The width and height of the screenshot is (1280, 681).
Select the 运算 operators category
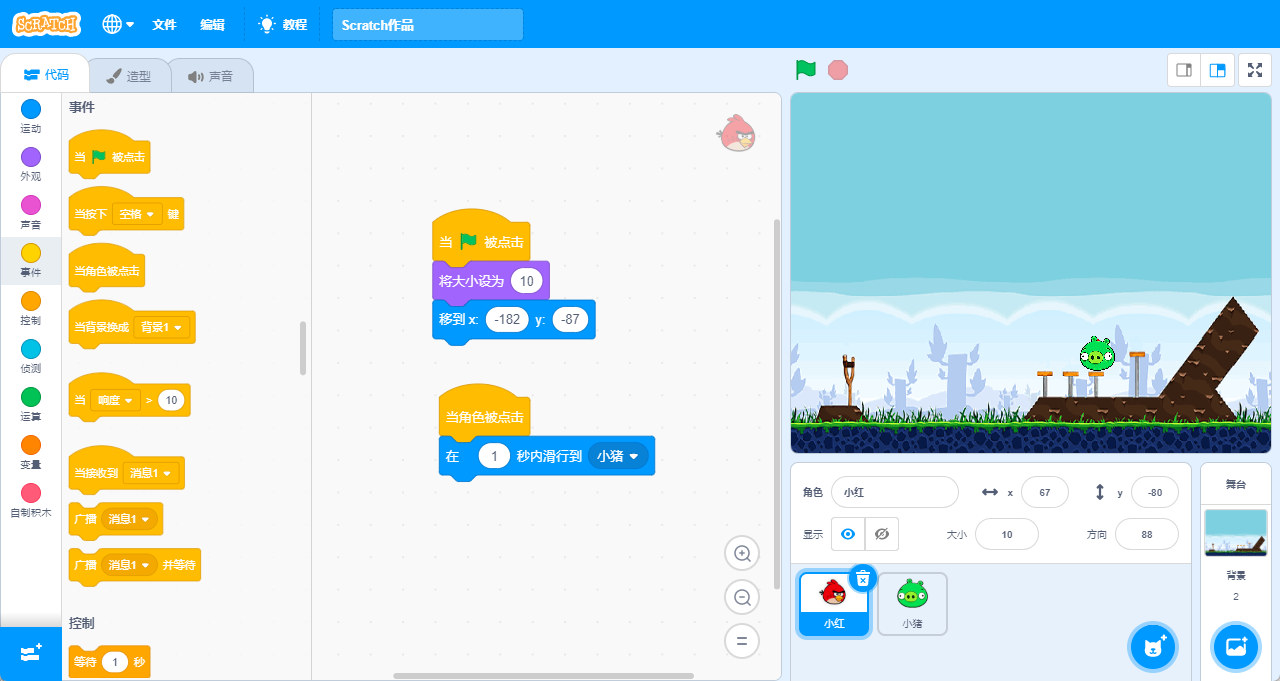click(31, 404)
